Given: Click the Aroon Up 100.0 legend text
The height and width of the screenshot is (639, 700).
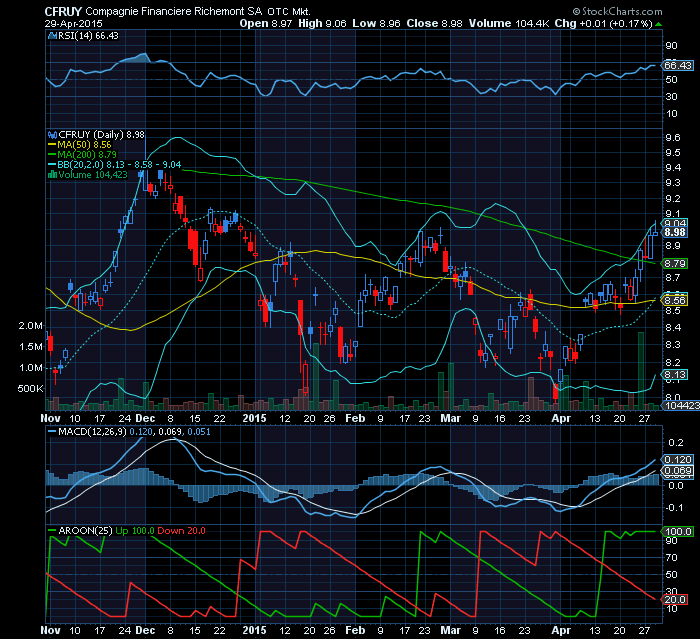Looking at the screenshot, I should pyautogui.click(x=135, y=531).
